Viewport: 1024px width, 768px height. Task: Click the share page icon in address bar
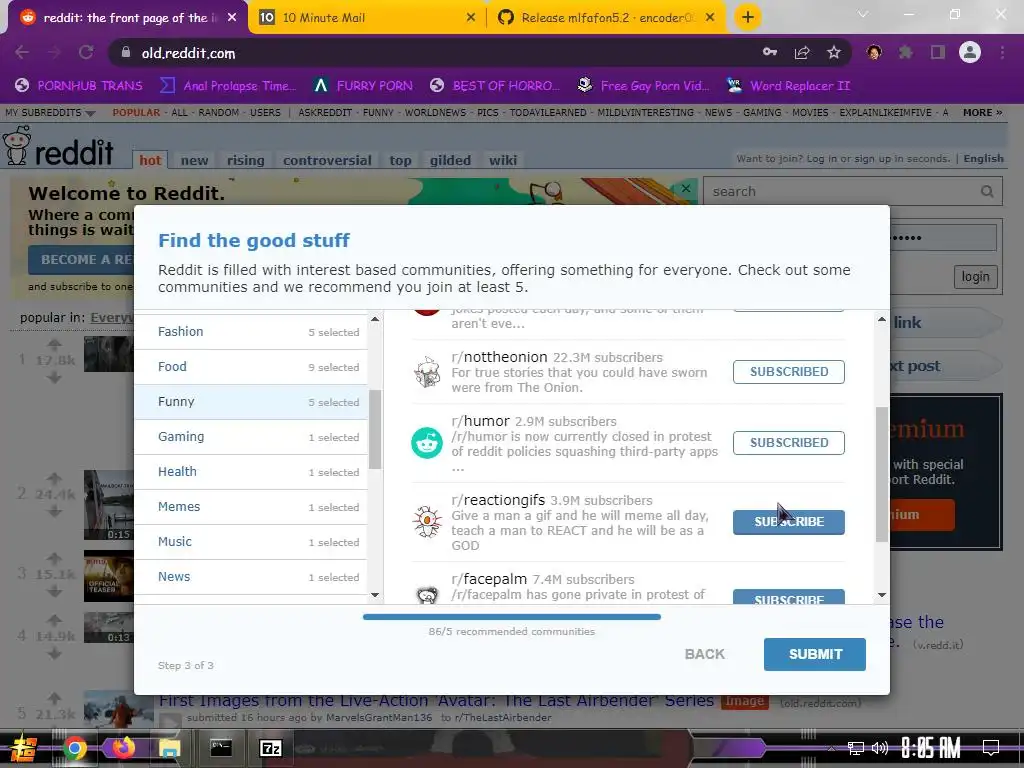(802, 53)
